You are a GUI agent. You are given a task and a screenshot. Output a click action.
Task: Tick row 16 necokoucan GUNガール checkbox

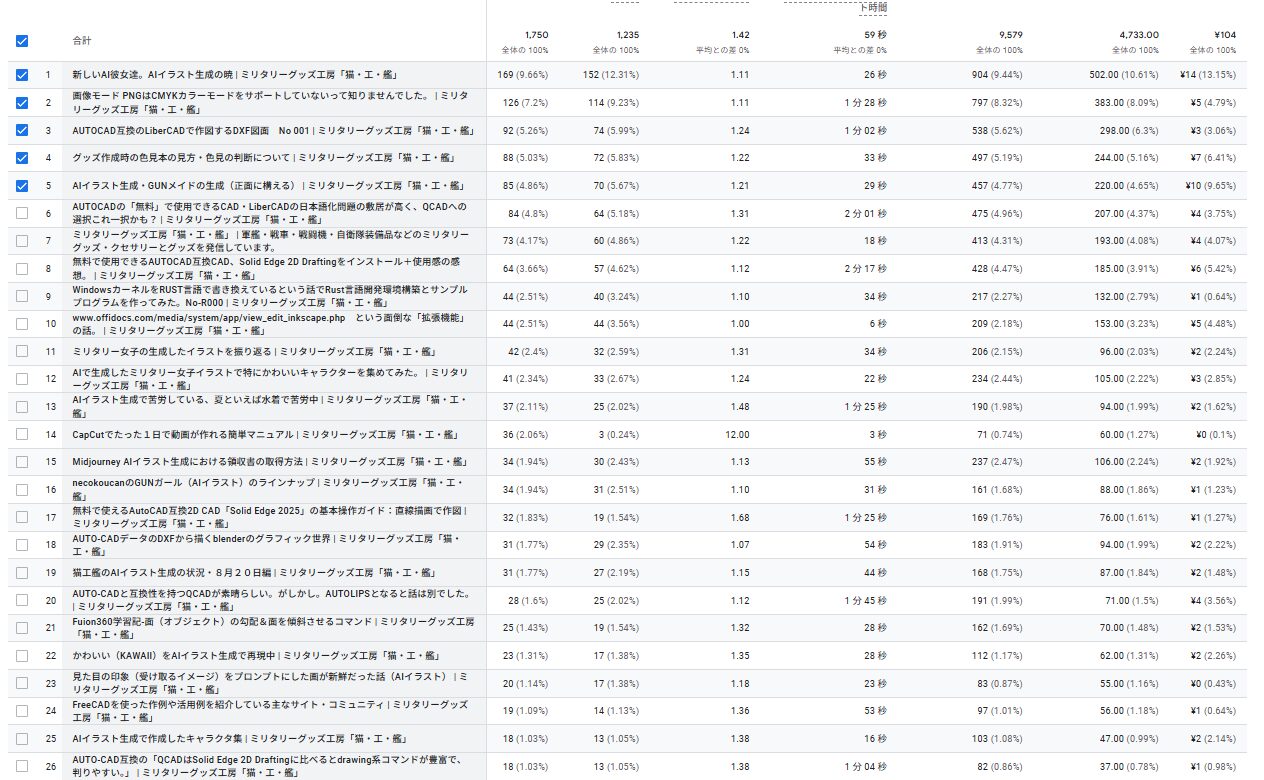pos(22,490)
